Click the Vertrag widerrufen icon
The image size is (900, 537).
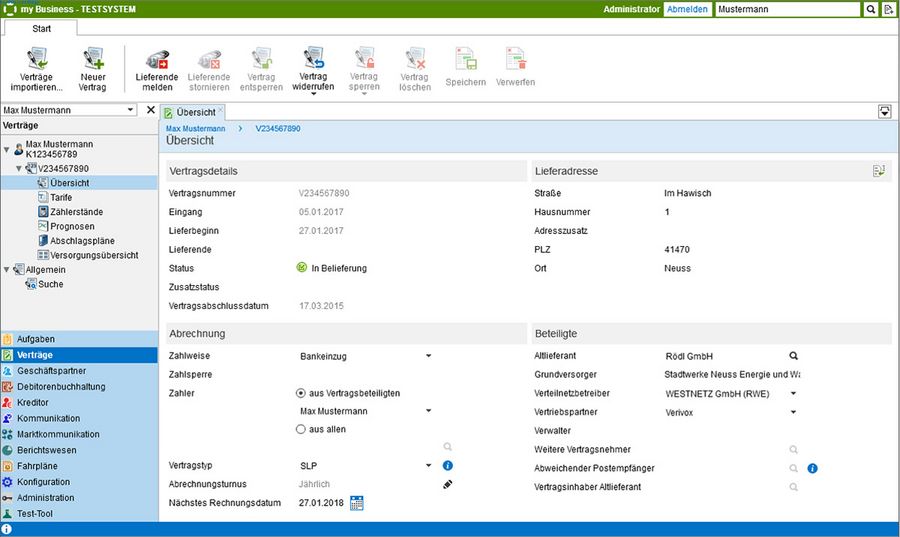(x=313, y=58)
